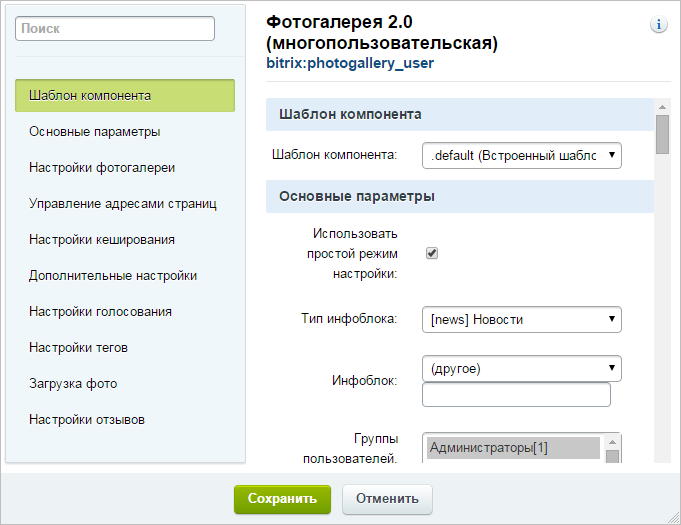Image resolution: width=681 pixels, height=525 pixels.
Task: Click the Отменить button
Action: coord(387,499)
